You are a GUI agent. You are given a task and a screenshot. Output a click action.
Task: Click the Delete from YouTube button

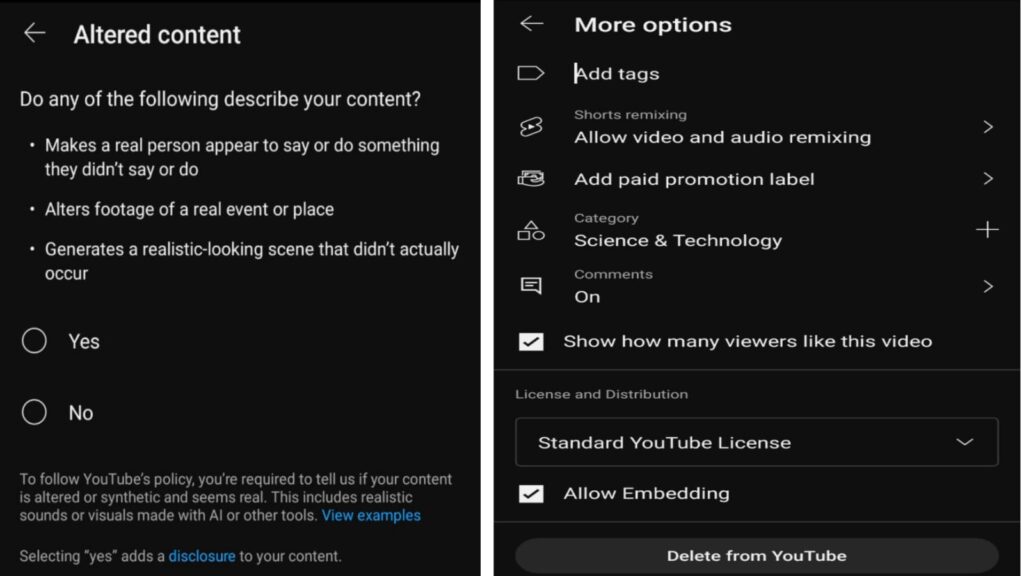click(x=756, y=555)
